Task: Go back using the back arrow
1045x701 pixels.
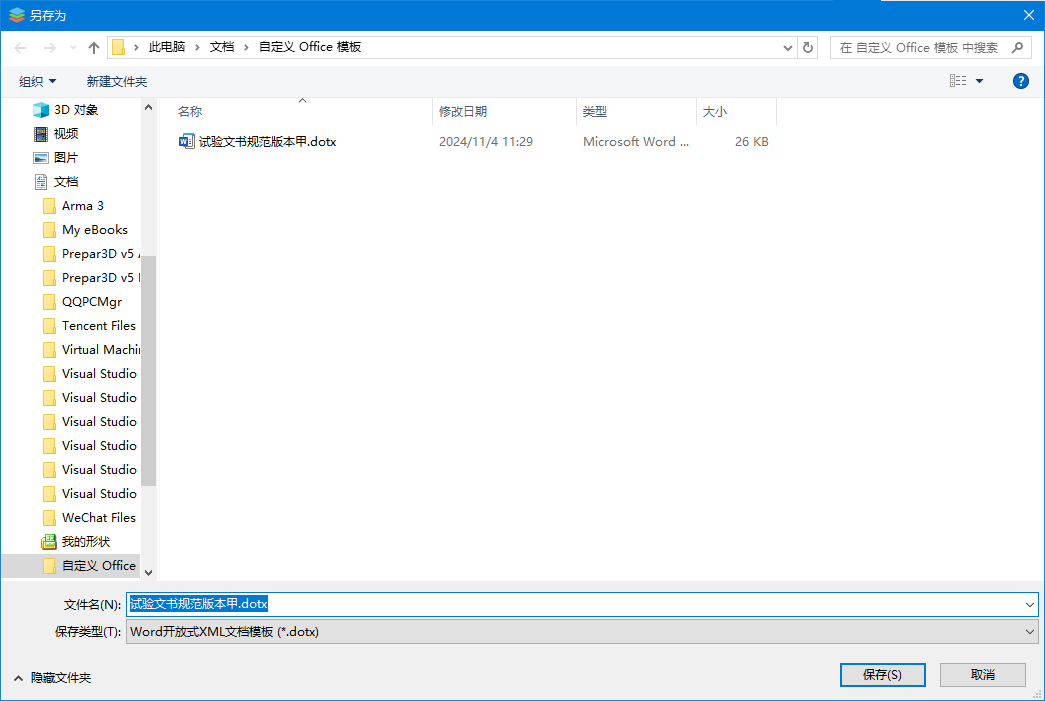Action: (x=20, y=47)
